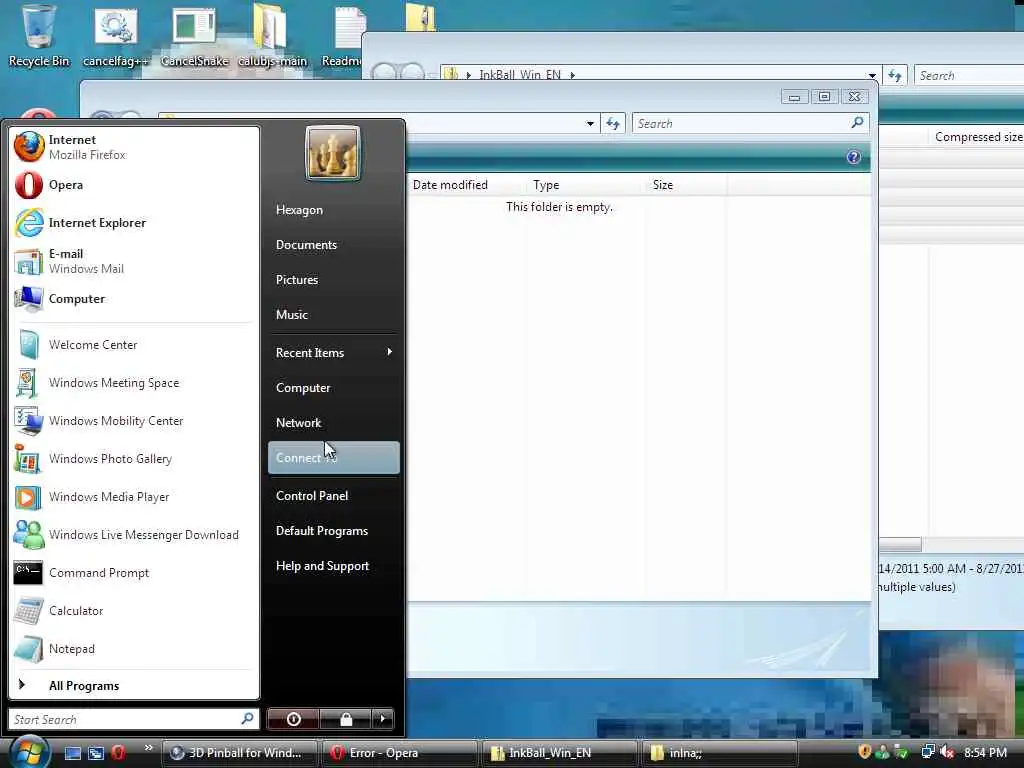Open the cancelfag++ desktop shortcut
The height and width of the screenshot is (768, 1024).
point(116,35)
